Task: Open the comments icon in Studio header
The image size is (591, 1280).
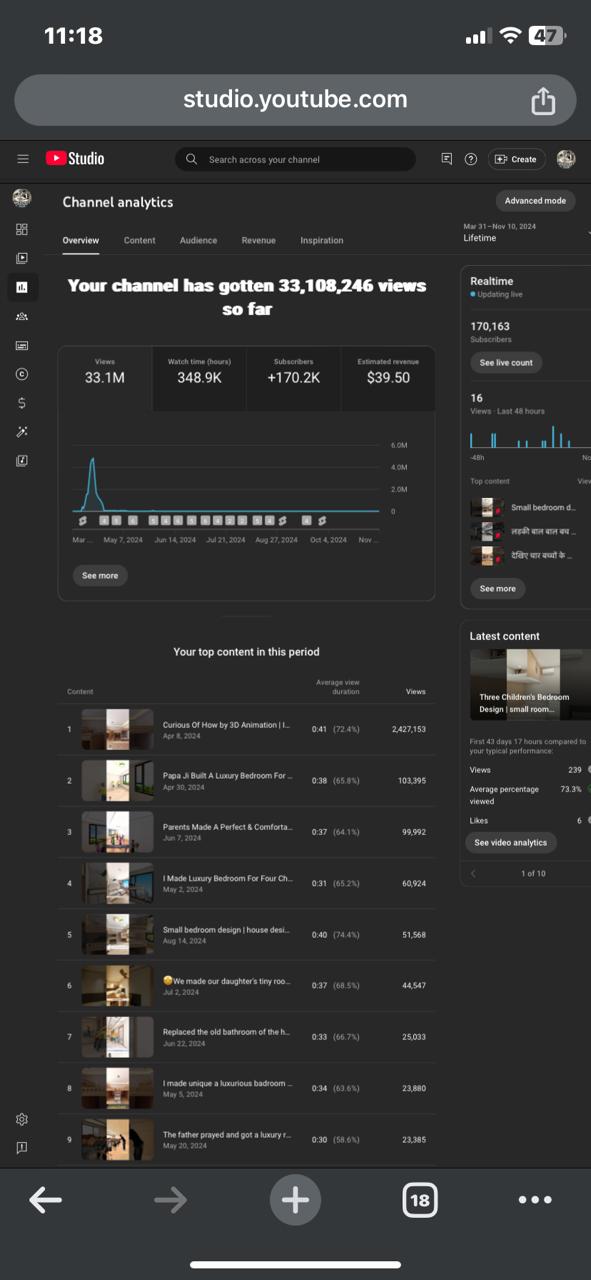Action: click(447, 159)
